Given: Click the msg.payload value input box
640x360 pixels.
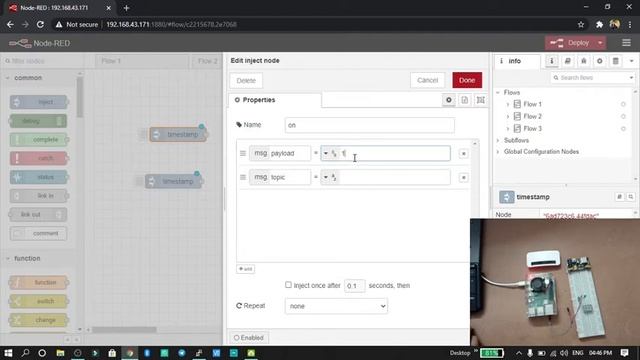Looking at the screenshot, I should click(394, 153).
